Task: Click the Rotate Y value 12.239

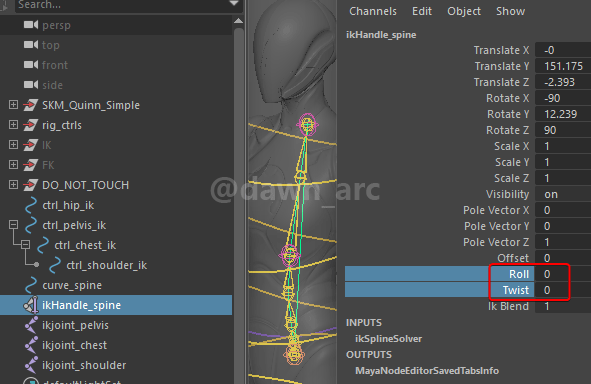Action: click(x=560, y=114)
